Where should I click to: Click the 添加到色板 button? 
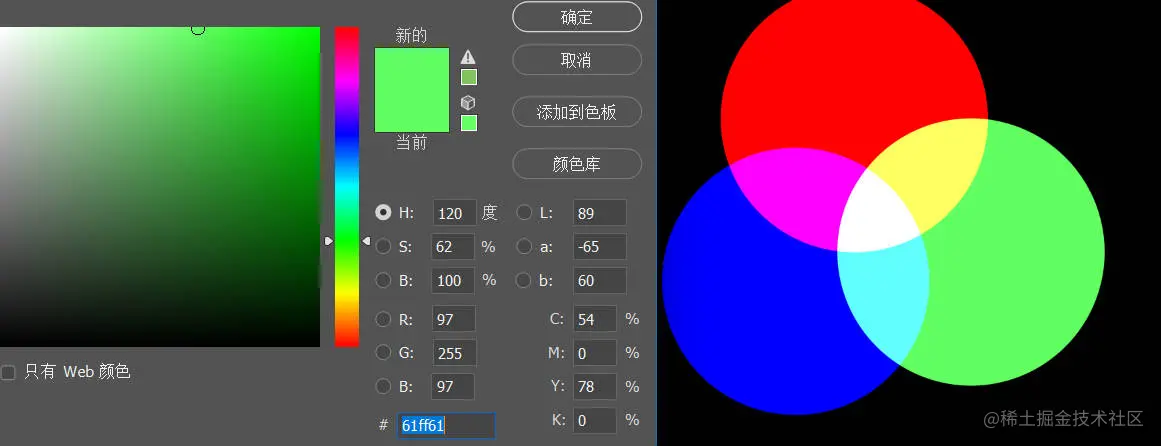577,112
